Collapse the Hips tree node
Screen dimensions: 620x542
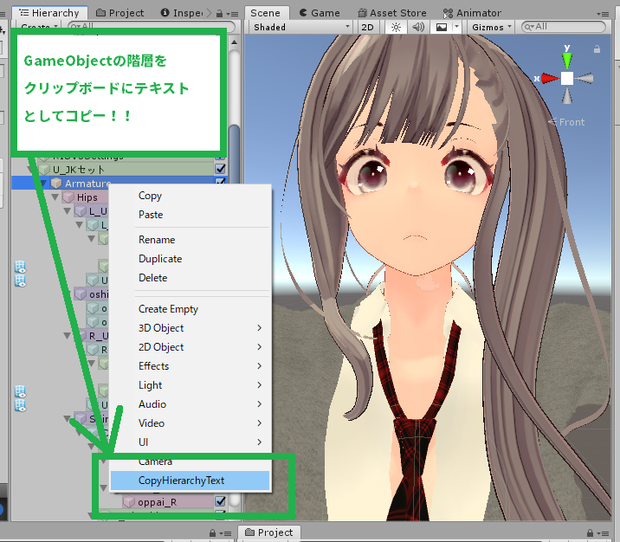(x=55, y=197)
